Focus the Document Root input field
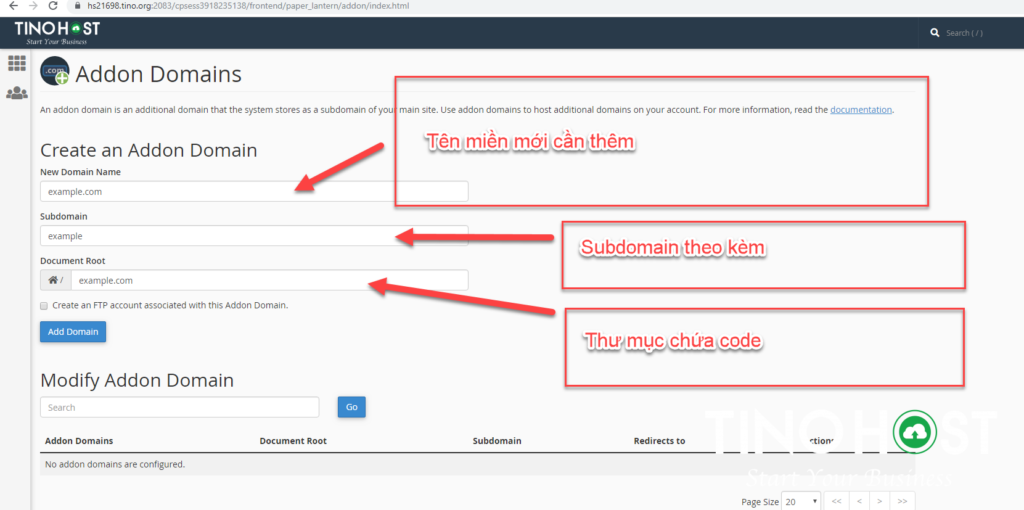The height and width of the screenshot is (510, 1024). (x=269, y=280)
